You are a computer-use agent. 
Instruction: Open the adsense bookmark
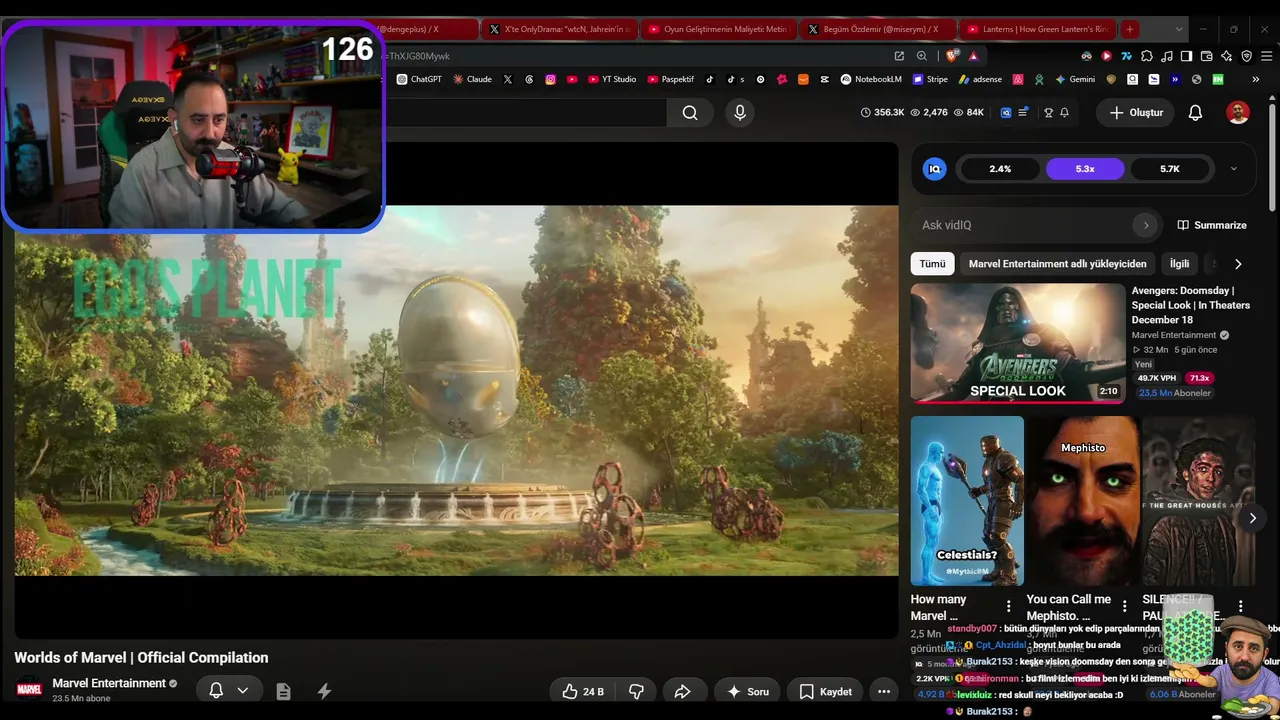tap(980, 79)
